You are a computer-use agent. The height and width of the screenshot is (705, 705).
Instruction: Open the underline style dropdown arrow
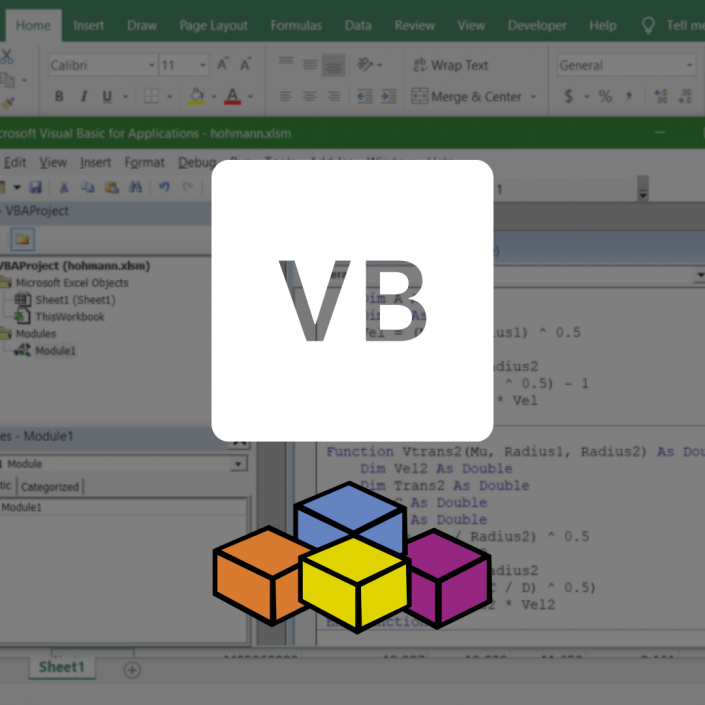(x=125, y=96)
